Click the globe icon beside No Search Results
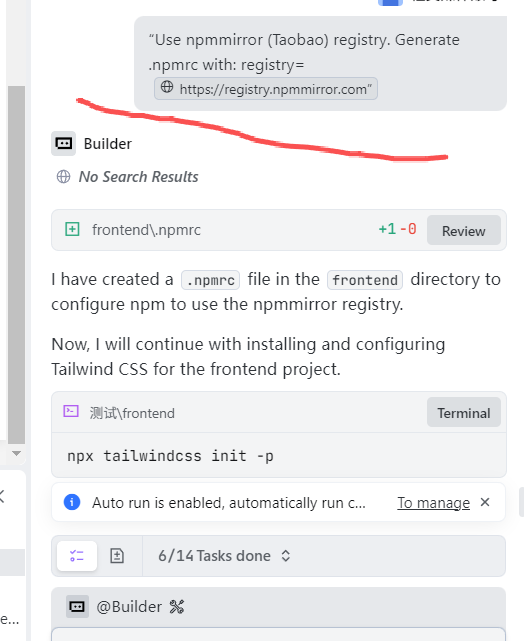Image resolution: width=524 pixels, height=641 pixels. (x=63, y=177)
